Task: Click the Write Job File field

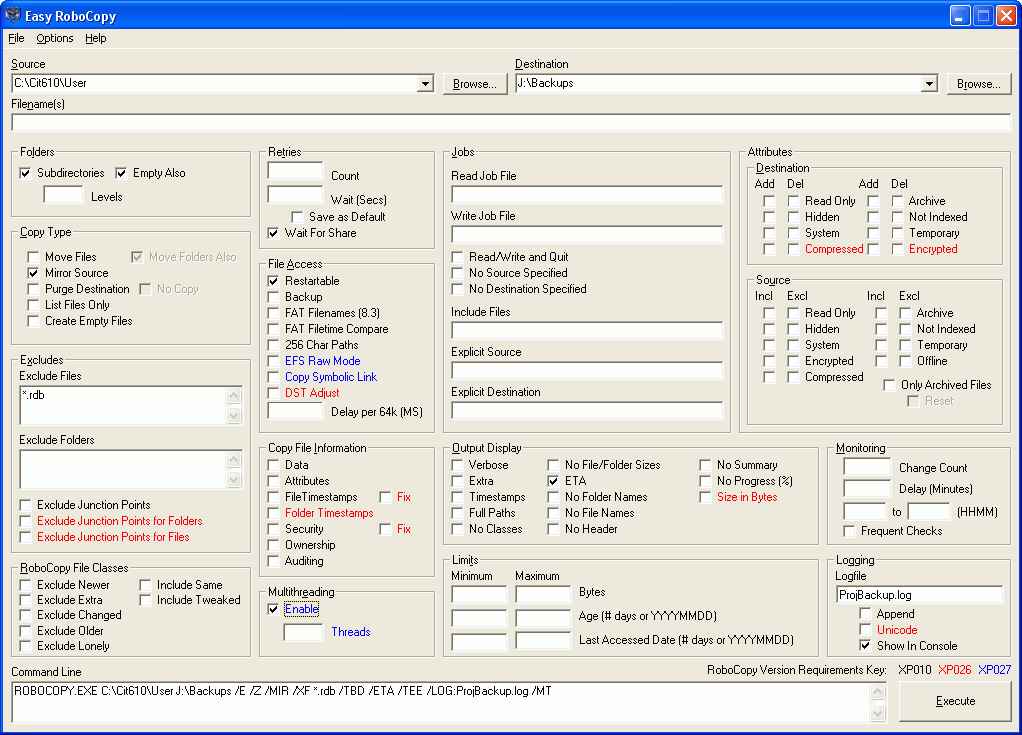Action: pos(587,235)
